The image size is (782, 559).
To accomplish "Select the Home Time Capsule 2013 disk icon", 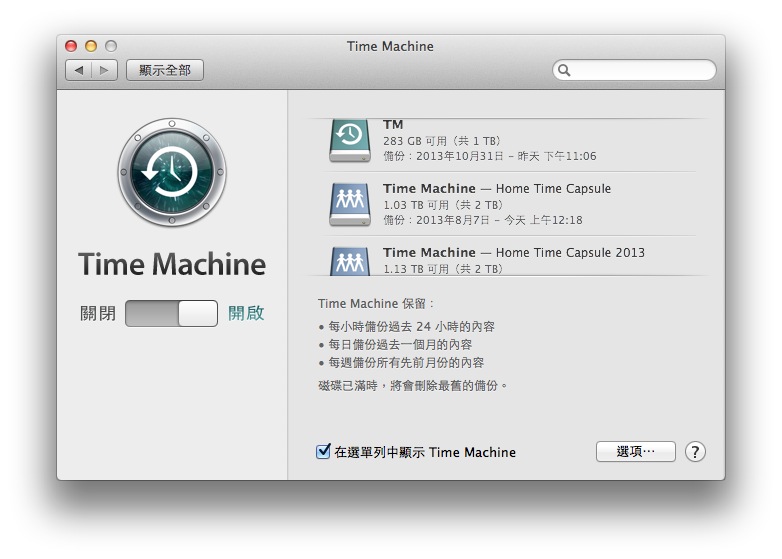I will click(x=350, y=261).
